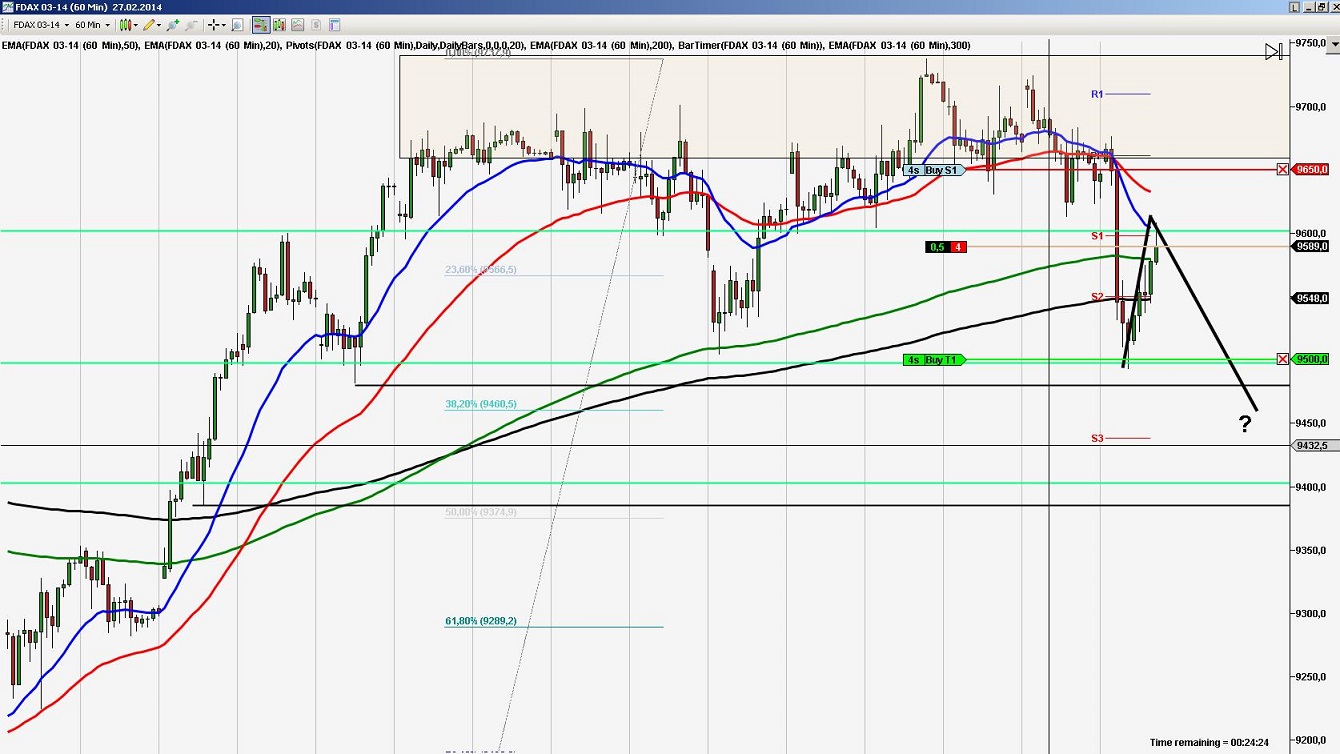The height and width of the screenshot is (754, 1340).
Task: Click the S snapshot toolbar toggle
Action: click(315, 25)
